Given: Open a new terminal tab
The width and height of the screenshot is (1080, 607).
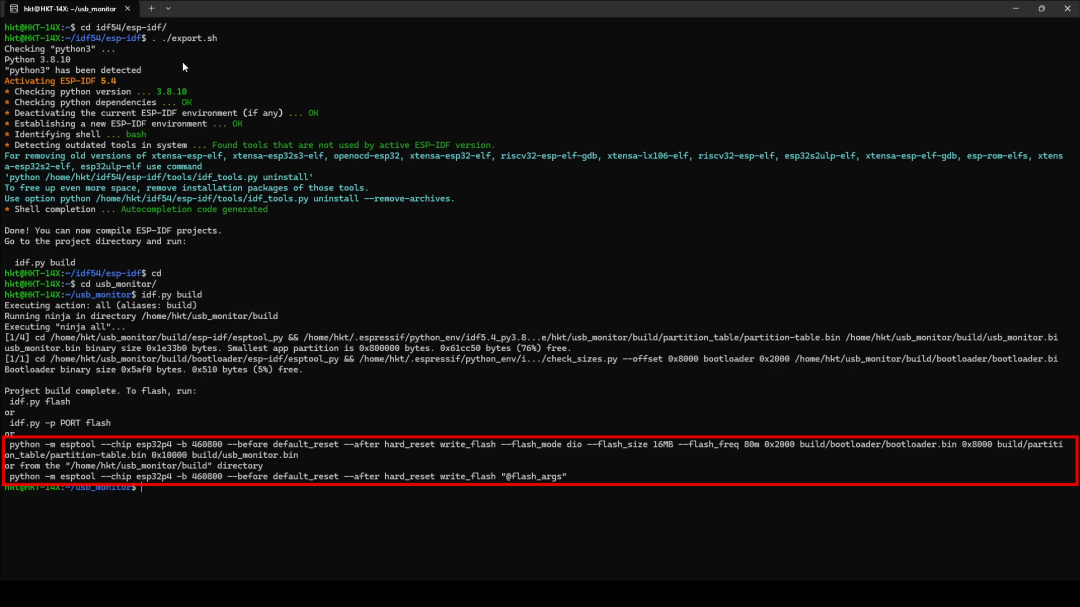Looking at the screenshot, I should [151, 8].
